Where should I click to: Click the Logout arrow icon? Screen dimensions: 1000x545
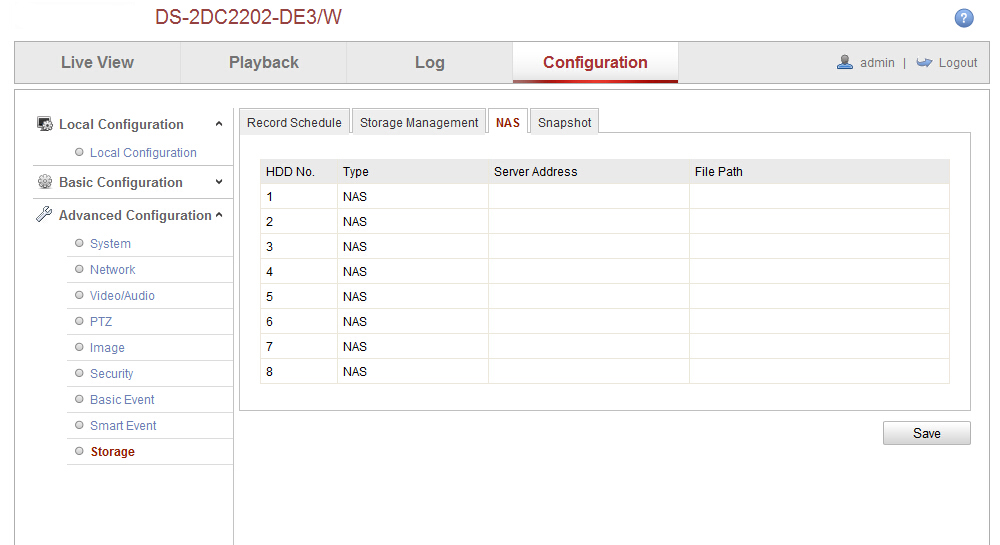coord(924,62)
